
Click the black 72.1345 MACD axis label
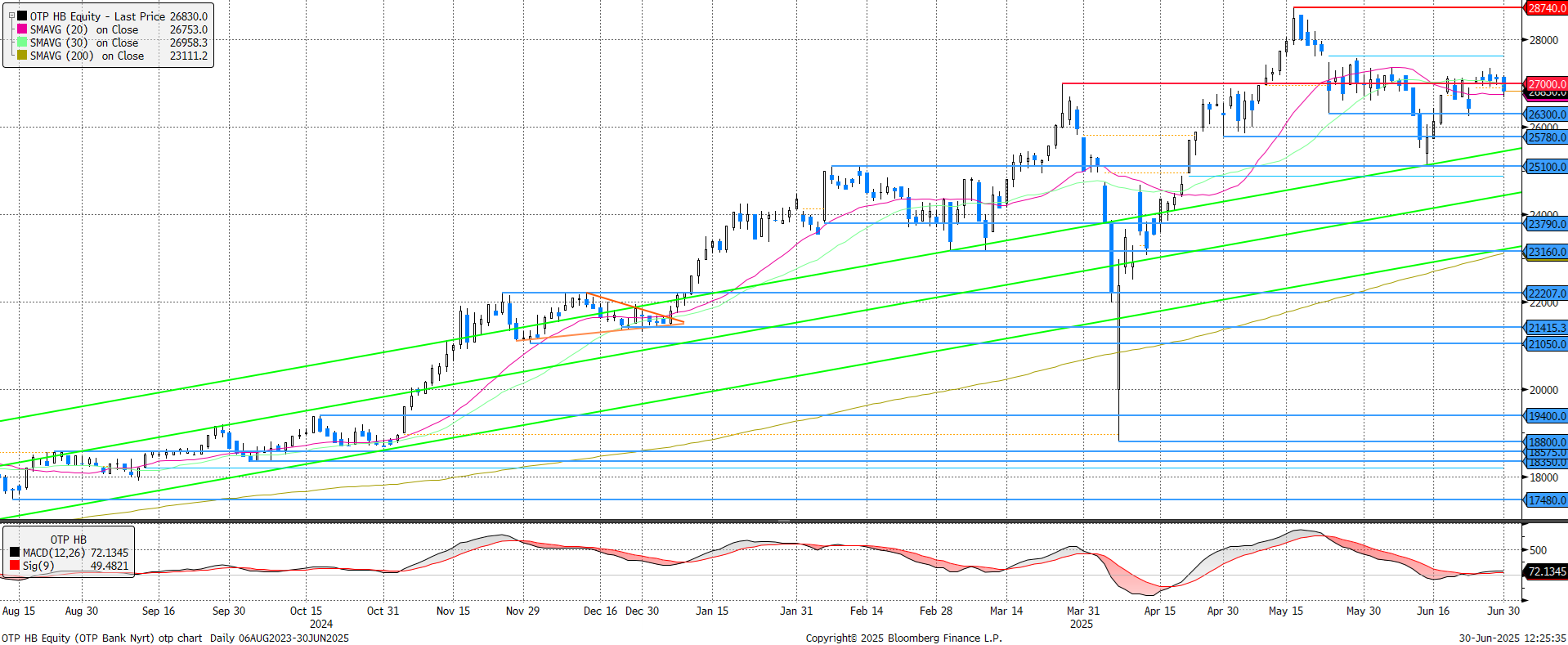click(1547, 571)
